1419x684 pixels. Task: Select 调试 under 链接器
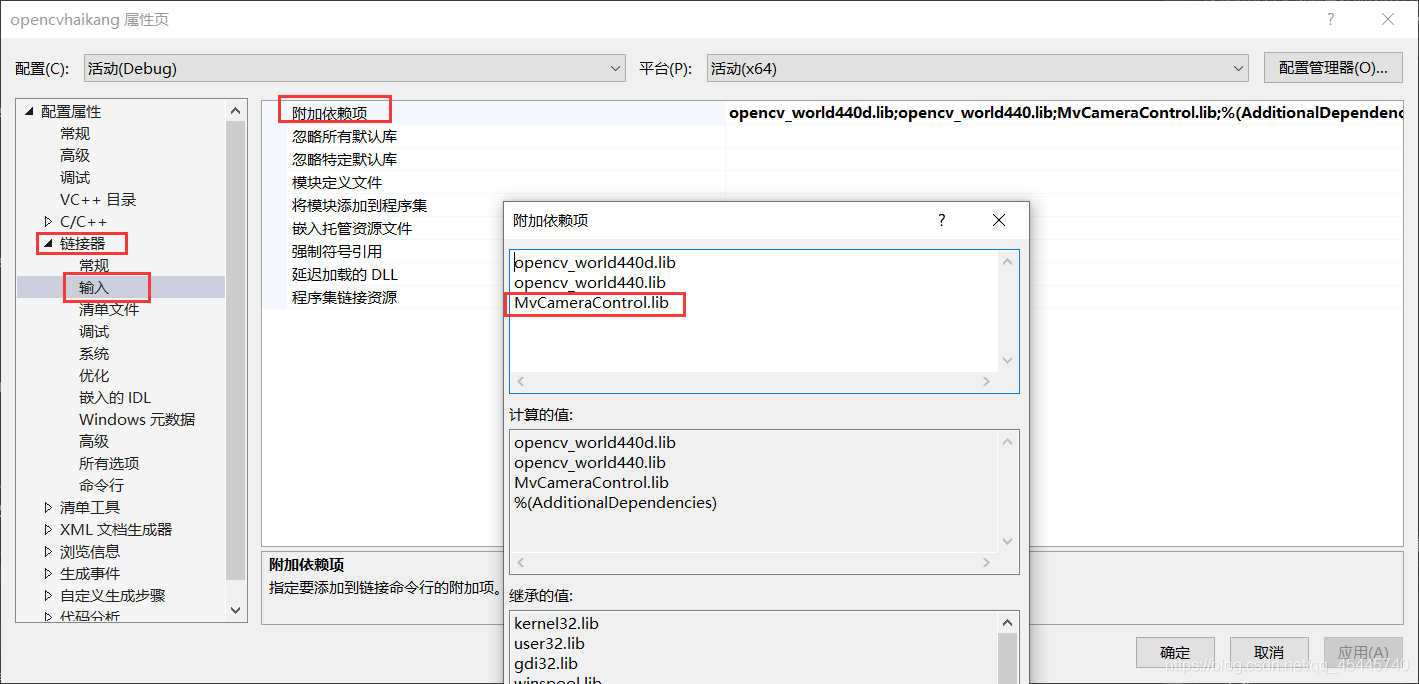[x=94, y=331]
